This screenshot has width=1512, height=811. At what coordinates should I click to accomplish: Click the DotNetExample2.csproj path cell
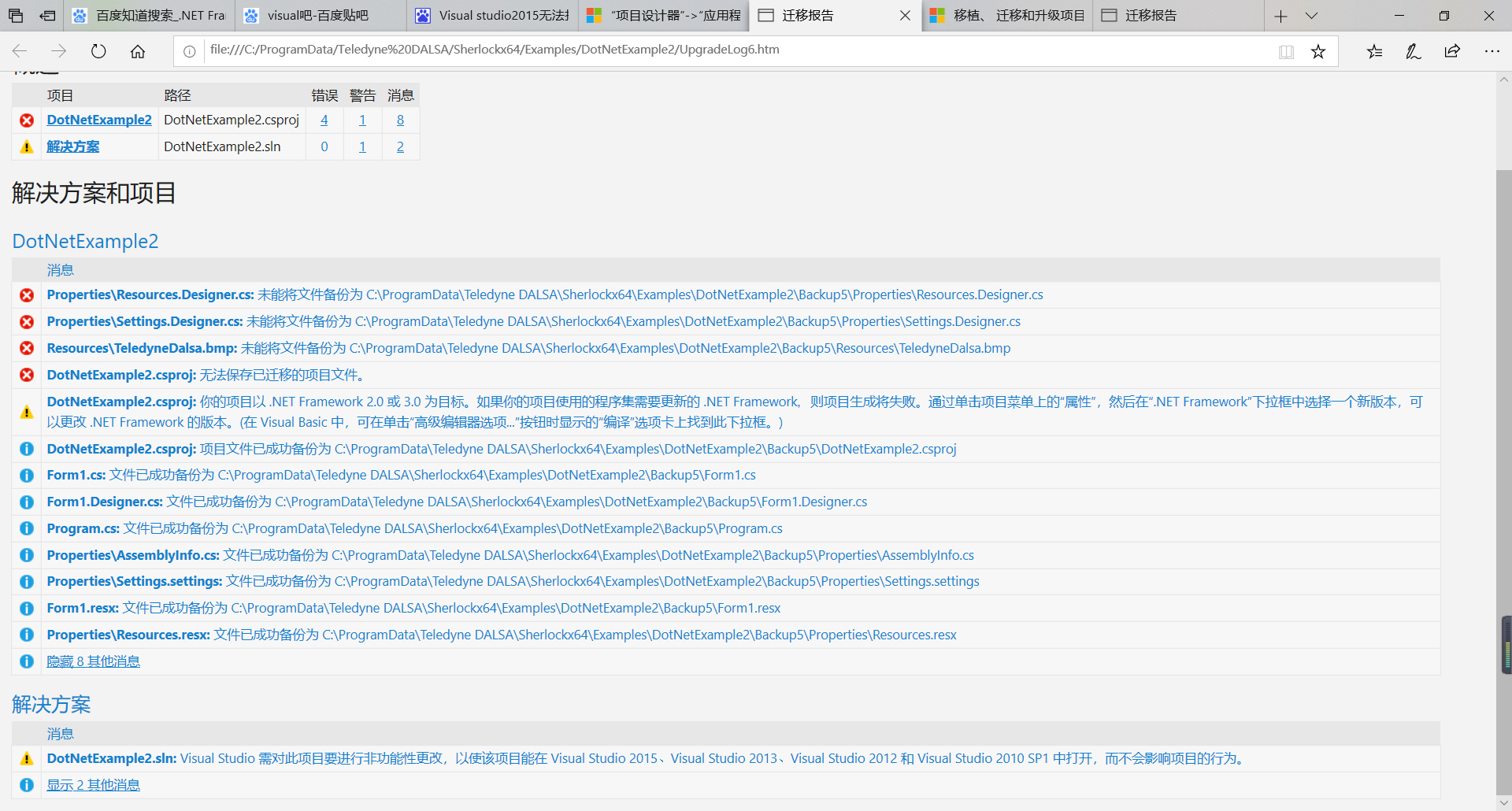tap(232, 120)
